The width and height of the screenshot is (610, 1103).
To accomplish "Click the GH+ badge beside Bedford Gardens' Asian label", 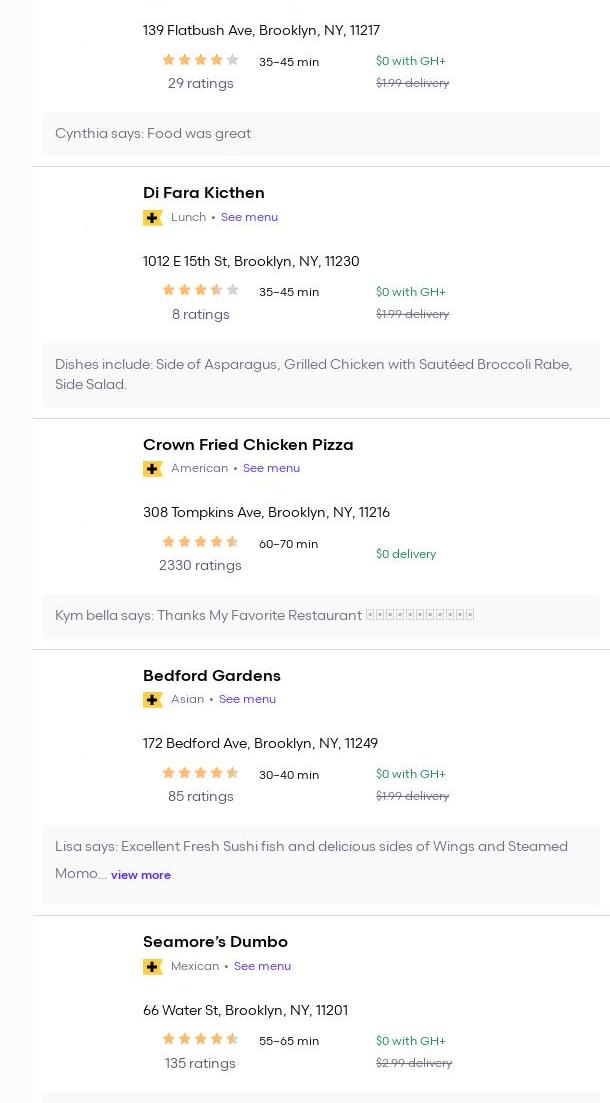I will pos(153,700).
